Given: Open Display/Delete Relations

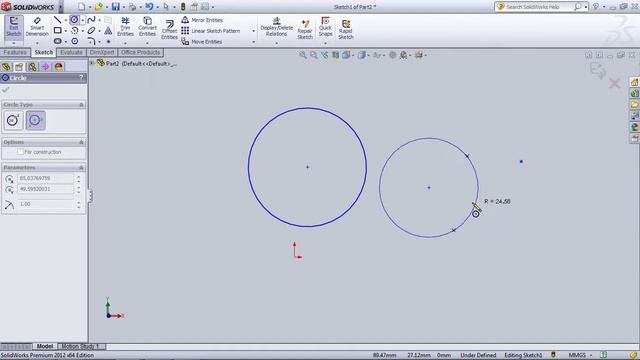Looking at the screenshot, I should click(x=276, y=27).
